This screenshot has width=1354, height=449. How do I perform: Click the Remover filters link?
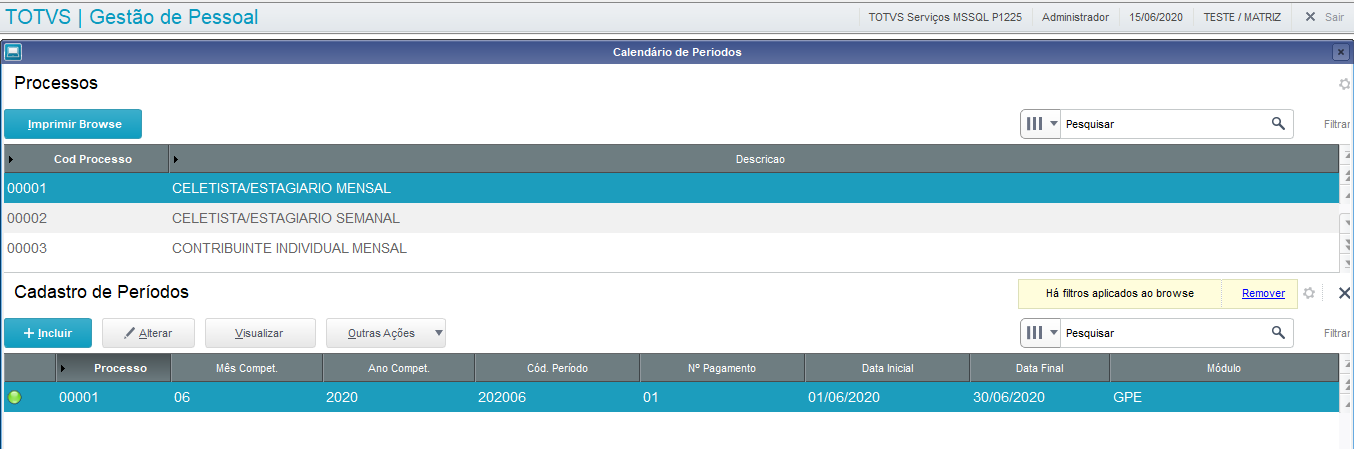point(1263,293)
